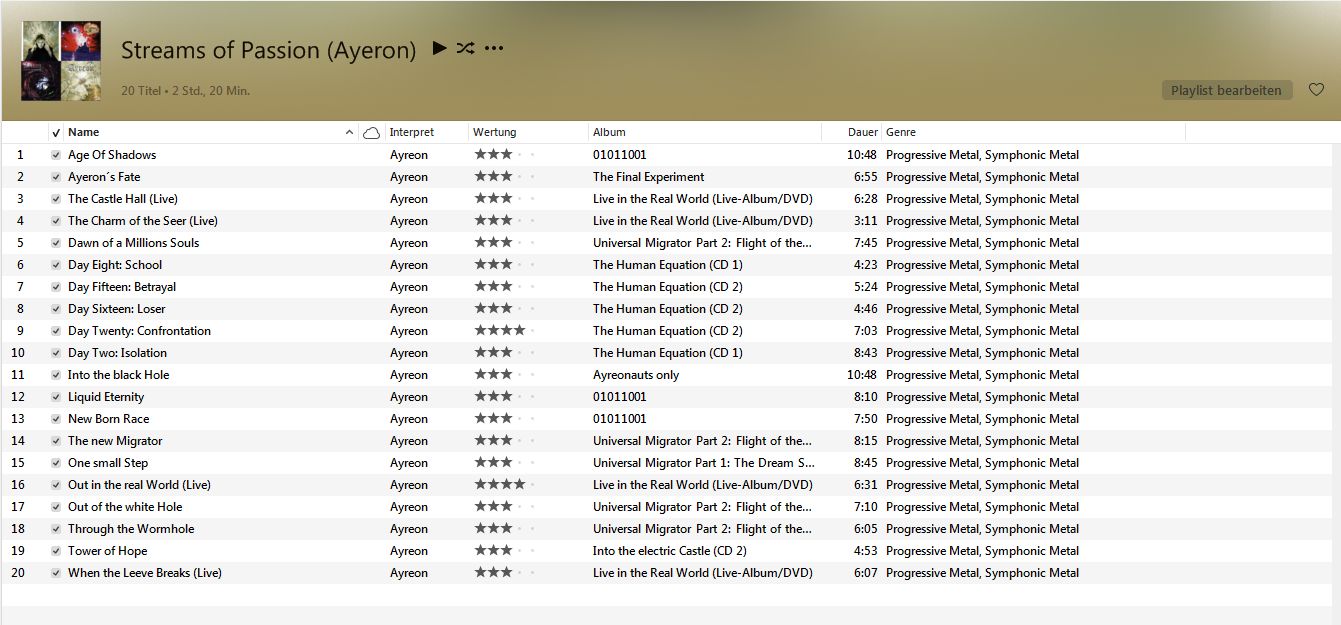The height and width of the screenshot is (625, 1341).
Task: Set star rating for Day Twenty: Confrontation
Action: [x=505, y=331]
